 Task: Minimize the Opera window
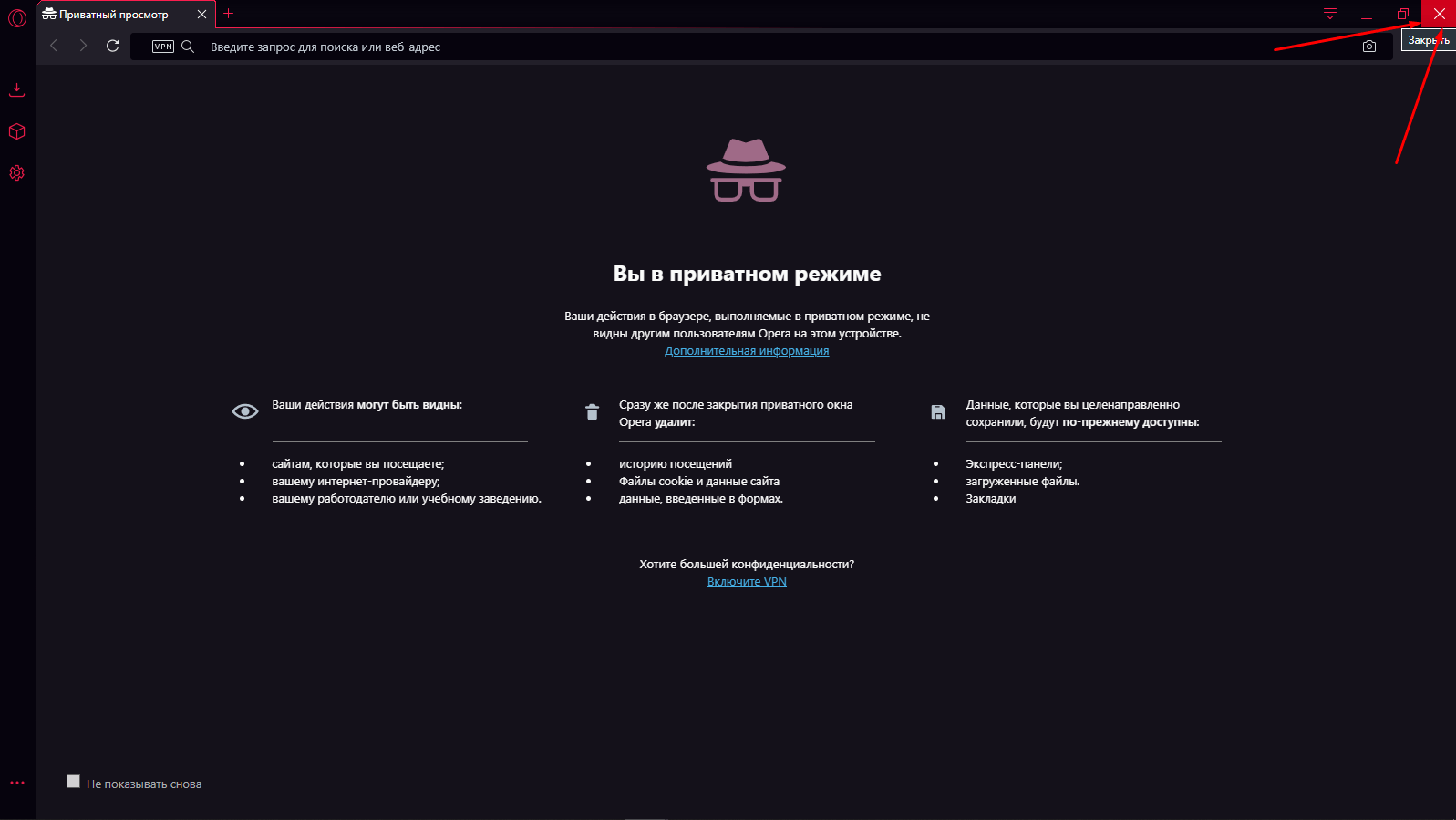point(1367,14)
